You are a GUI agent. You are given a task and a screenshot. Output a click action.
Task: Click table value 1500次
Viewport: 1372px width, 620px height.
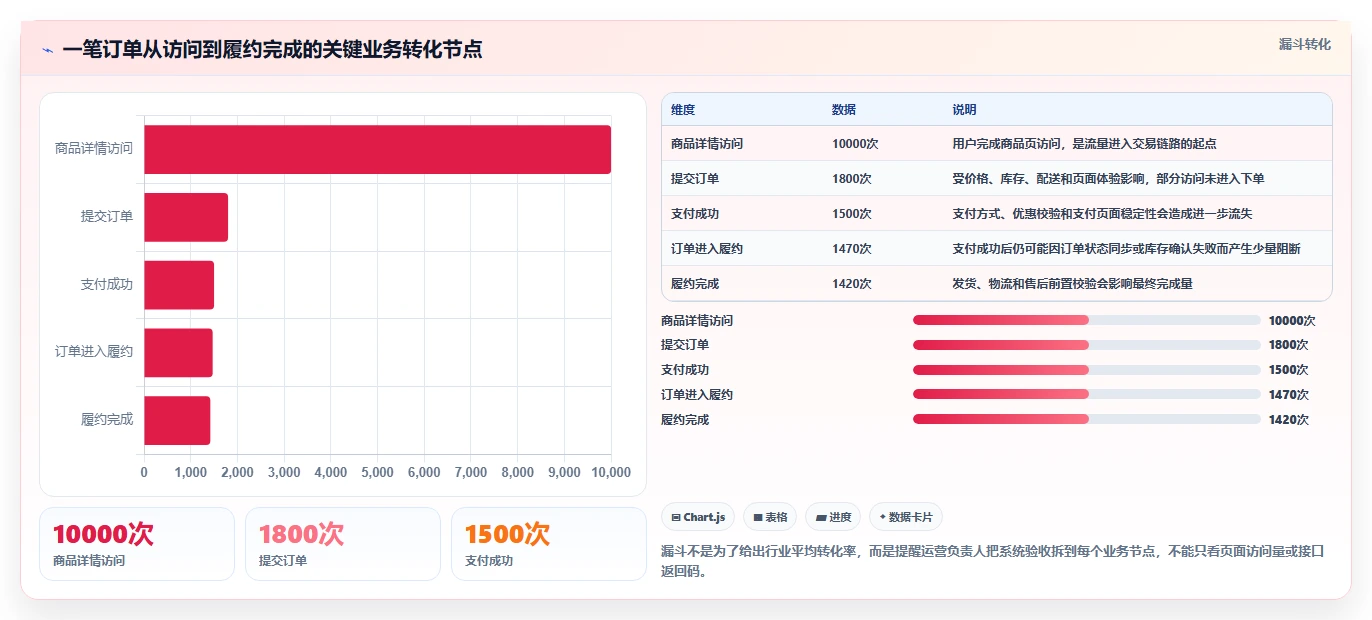[852, 214]
